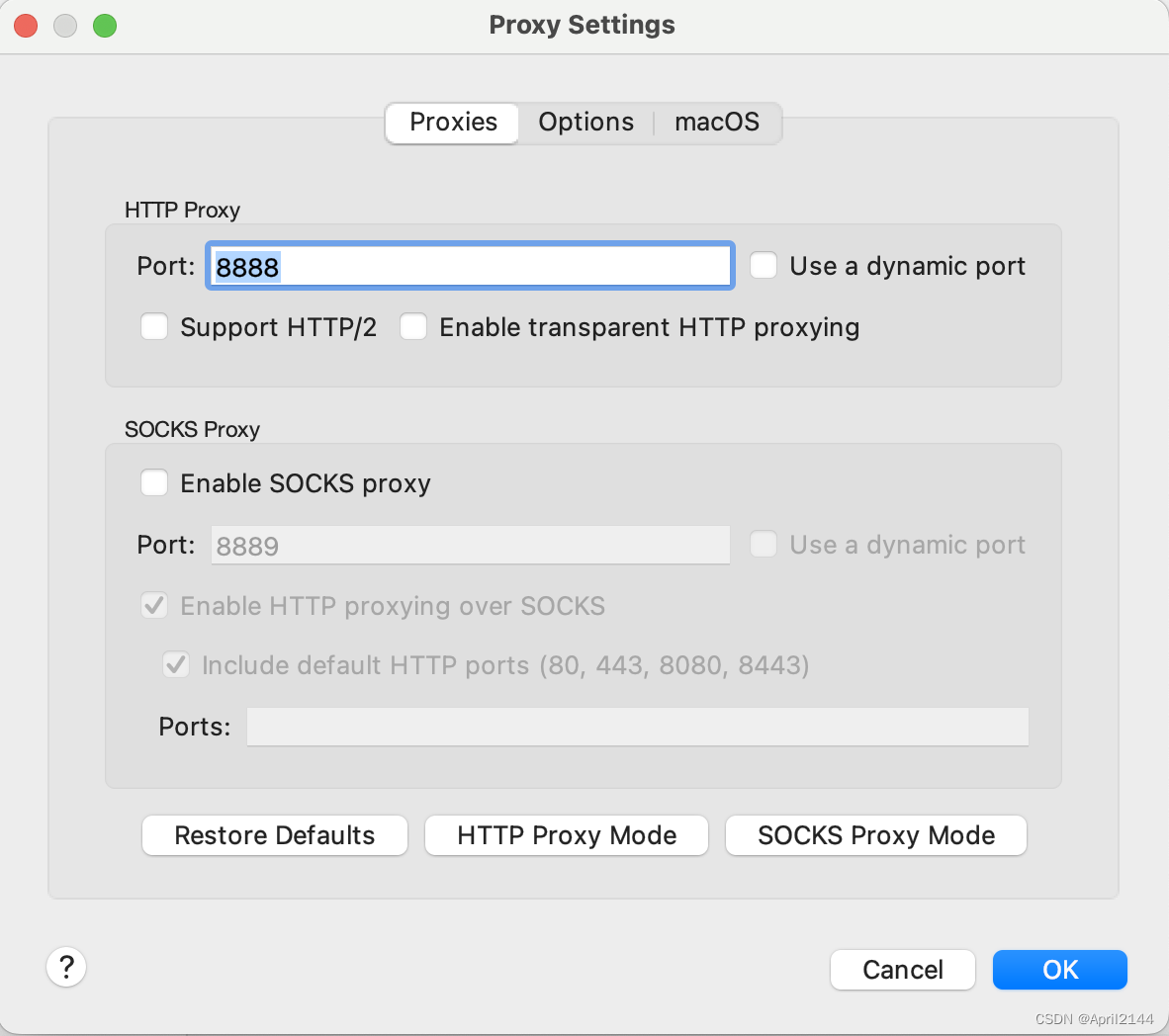
Task: Click HTTP Proxy Mode button
Action: click(567, 835)
